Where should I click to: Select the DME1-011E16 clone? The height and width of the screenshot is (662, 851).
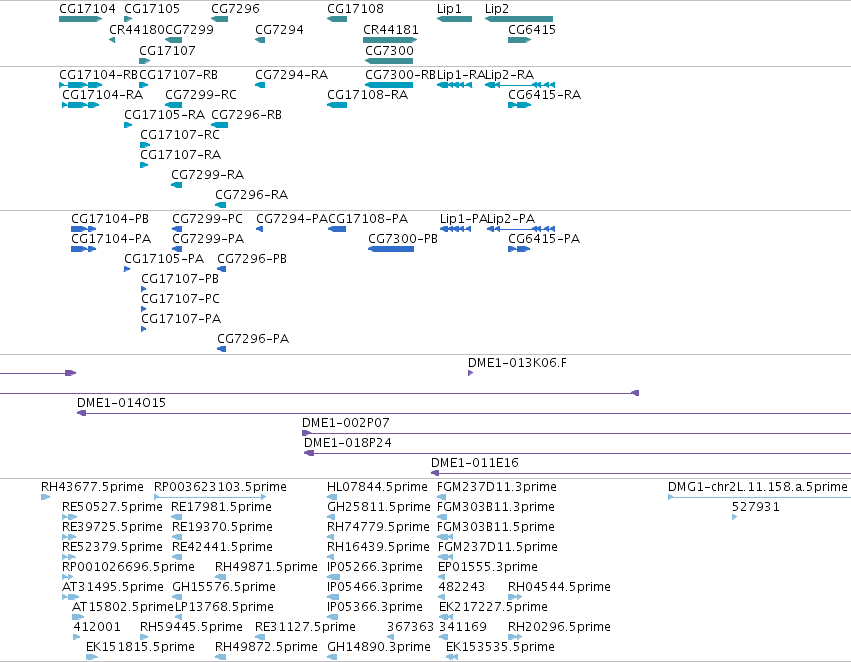coord(641,473)
